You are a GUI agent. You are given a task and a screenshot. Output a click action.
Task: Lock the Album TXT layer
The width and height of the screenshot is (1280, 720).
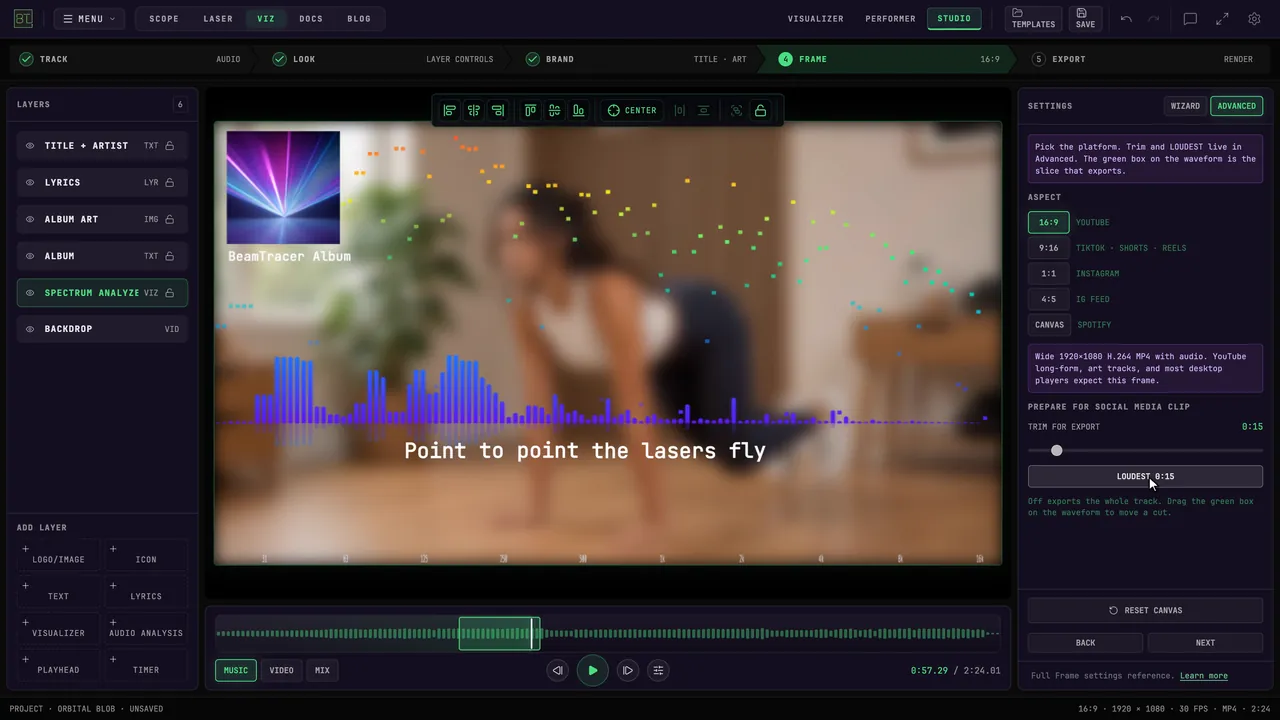(170, 256)
